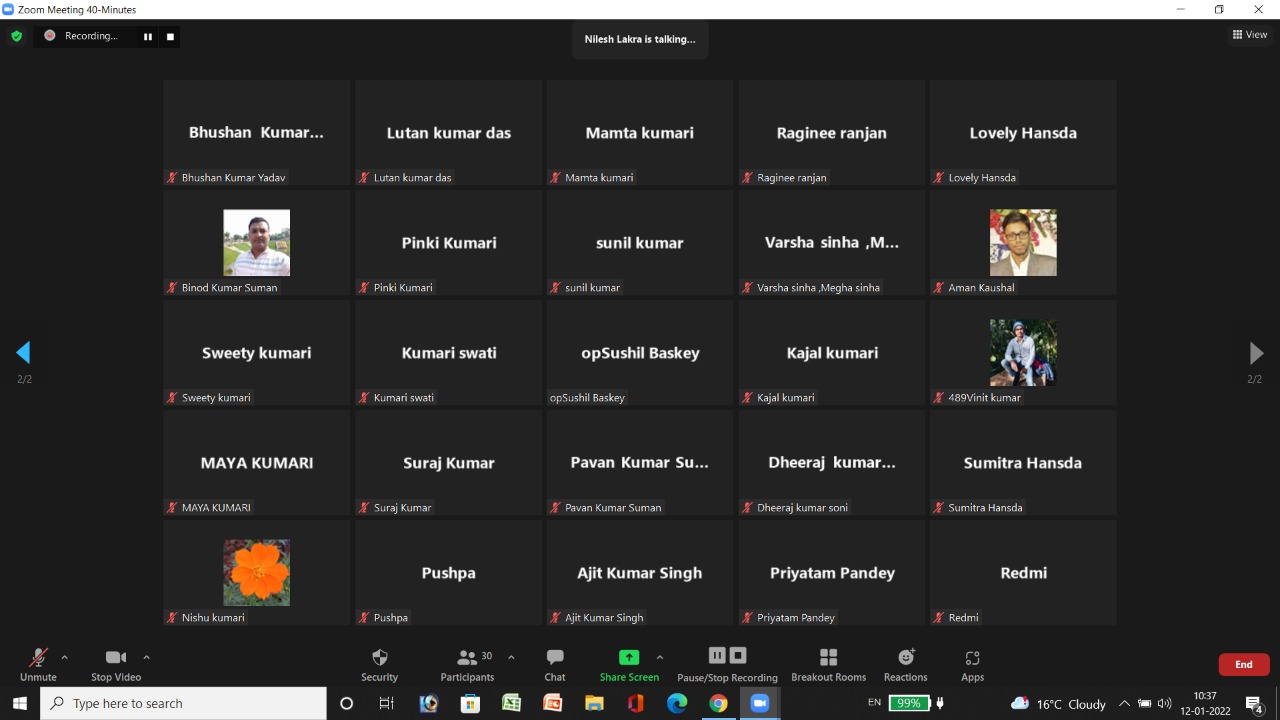Open Microsoft Edge from taskbar
The height and width of the screenshot is (720, 1280).
pyautogui.click(x=677, y=703)
